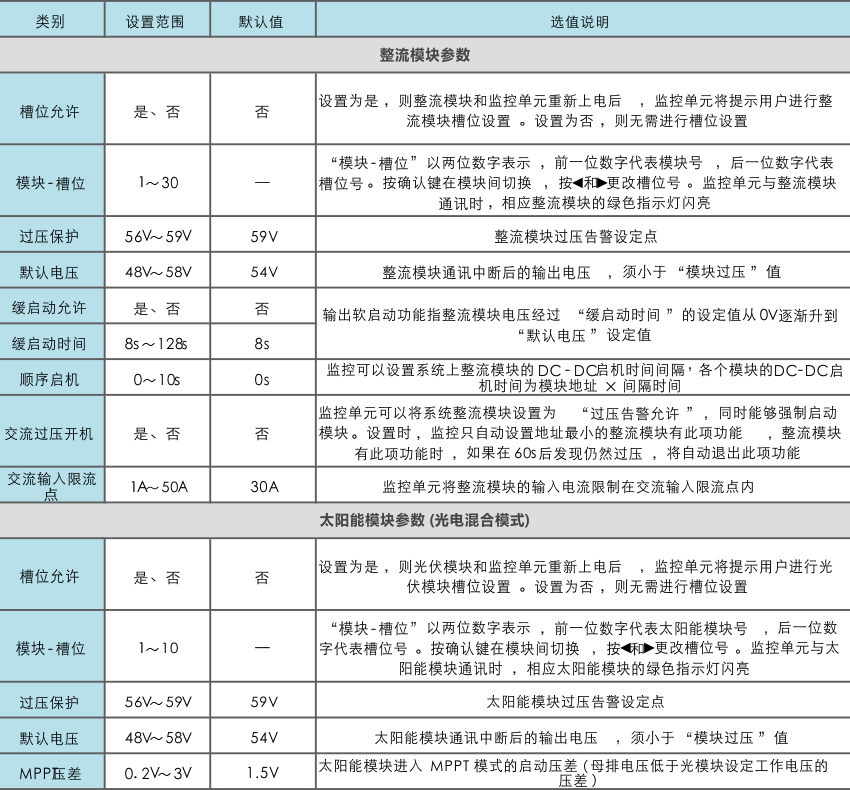
Task: Click the 类别 column header
Action: point(51,21)
